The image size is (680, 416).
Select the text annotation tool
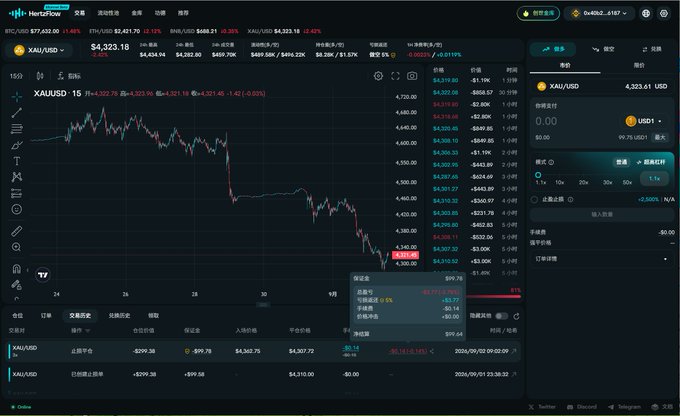[16, 161]
